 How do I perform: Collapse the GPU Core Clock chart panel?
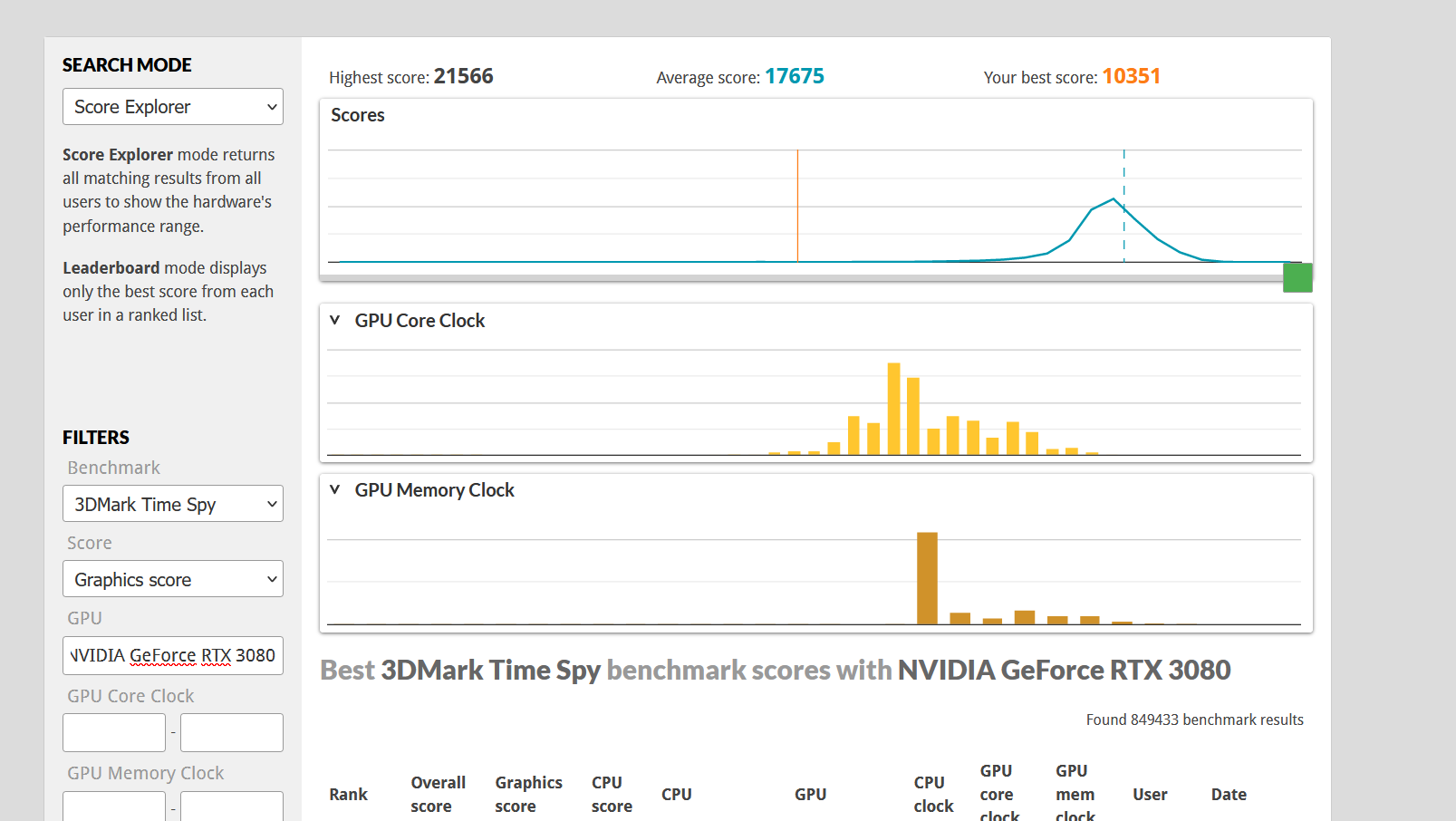click(x=335, y=320)
